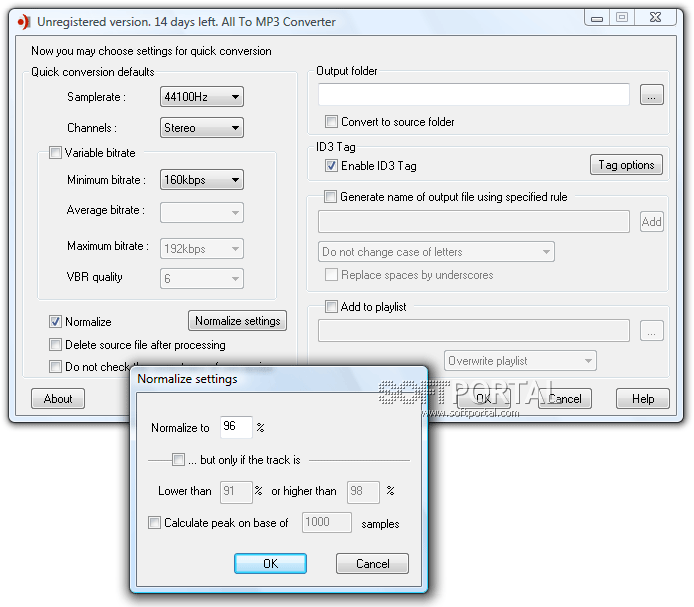694x607 pixels.
Task: Open the Minimum bitrate 160kbps dropdown
Action: point(201,180)
